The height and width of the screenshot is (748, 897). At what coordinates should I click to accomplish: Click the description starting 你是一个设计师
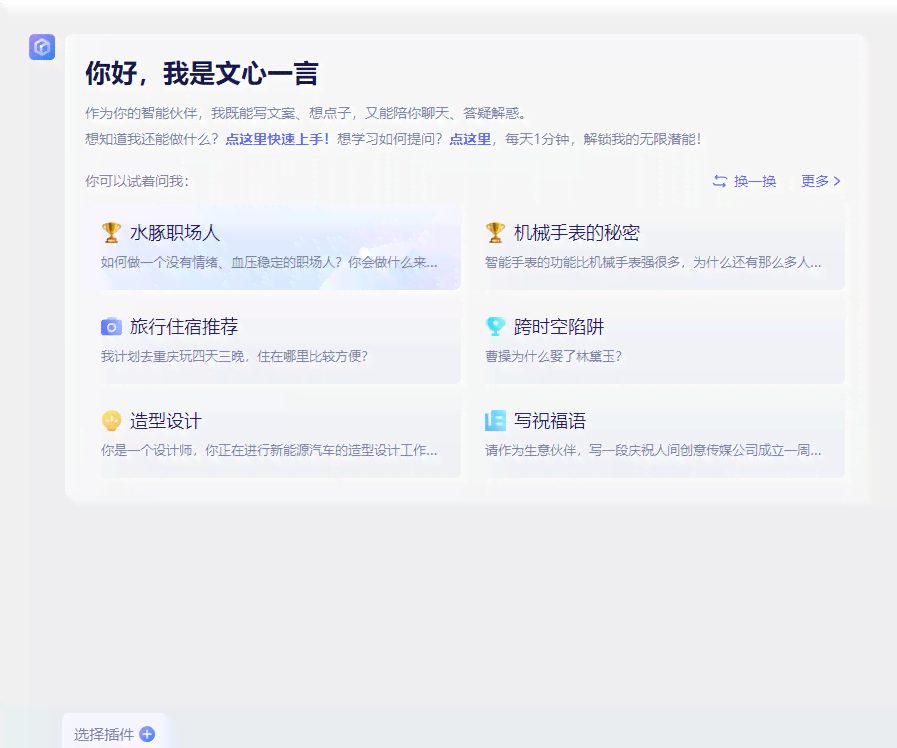coord(269,451)
